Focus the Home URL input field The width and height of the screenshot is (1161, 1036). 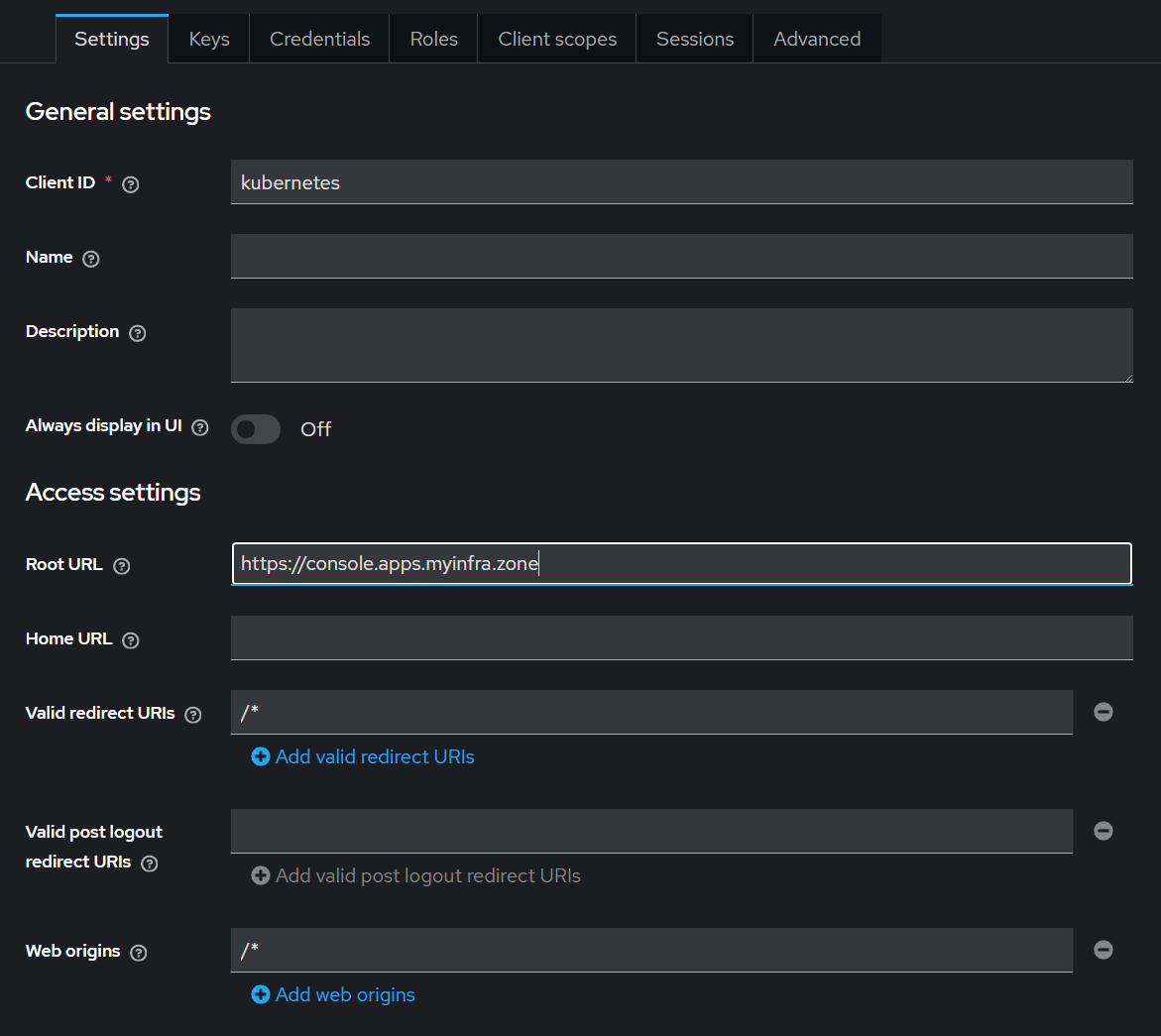click(x=681, y=637)
